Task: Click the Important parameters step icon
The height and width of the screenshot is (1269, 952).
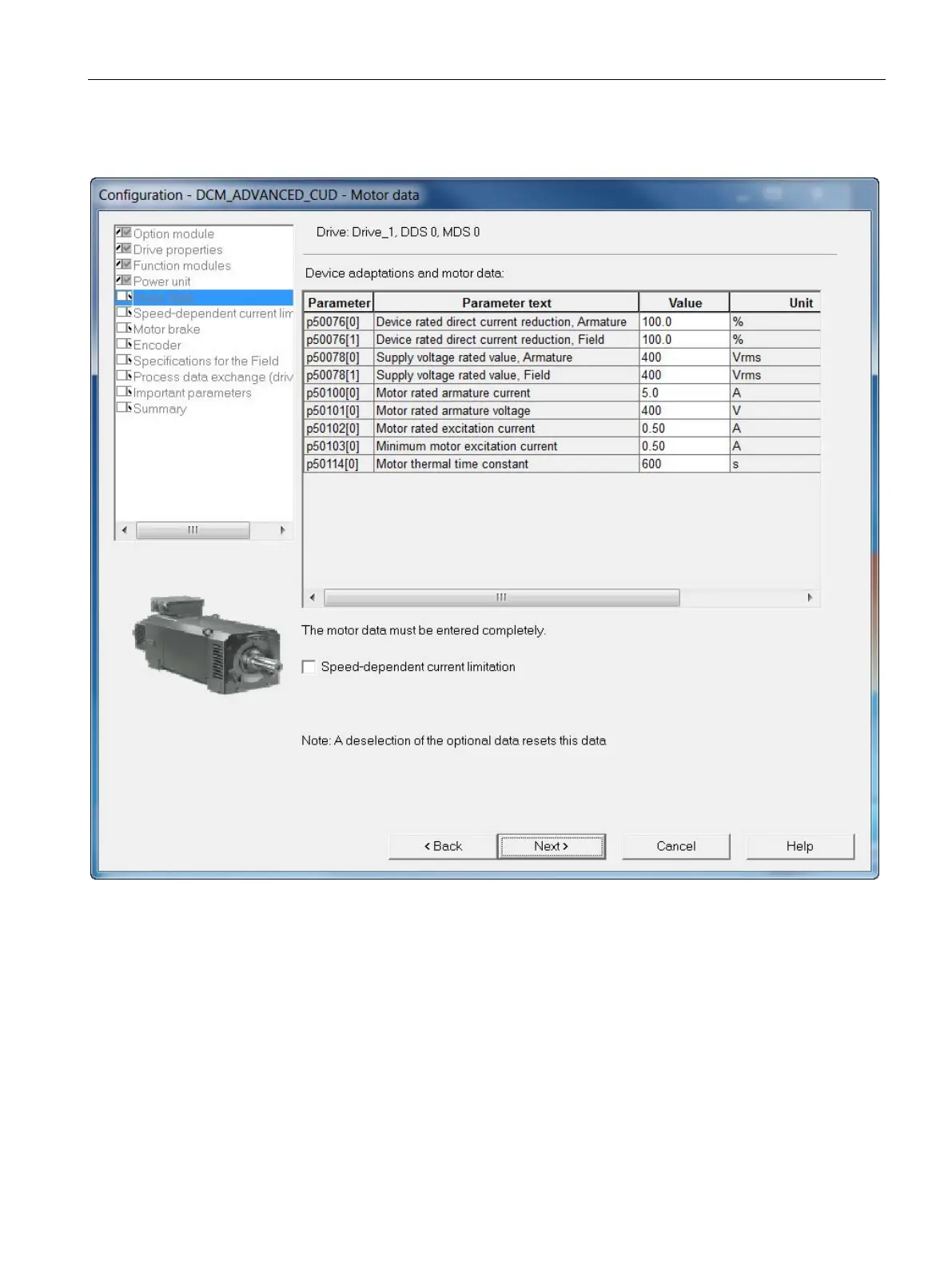Action: (124, 392)
